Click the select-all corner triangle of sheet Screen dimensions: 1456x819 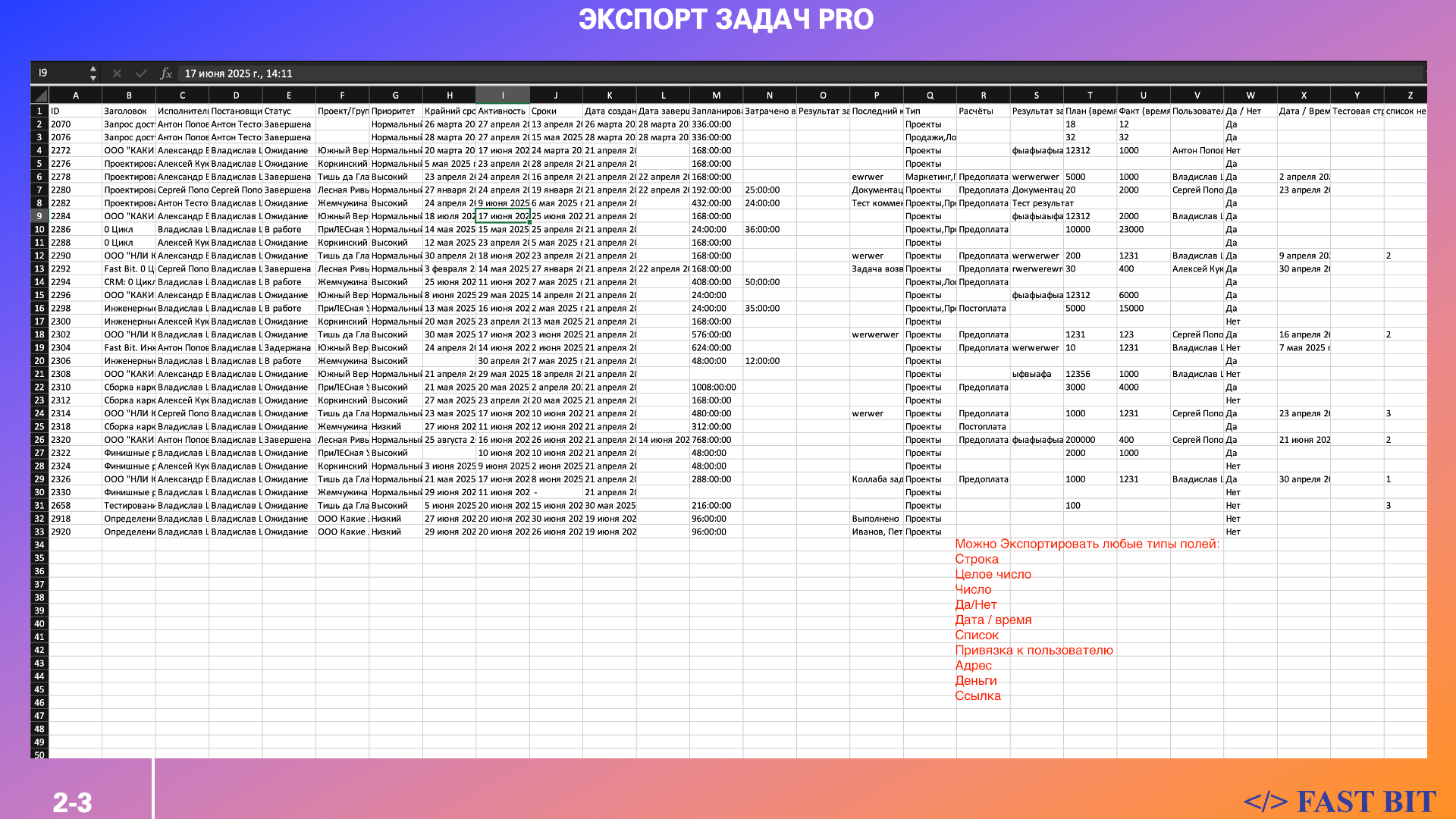tap(39, 96)
